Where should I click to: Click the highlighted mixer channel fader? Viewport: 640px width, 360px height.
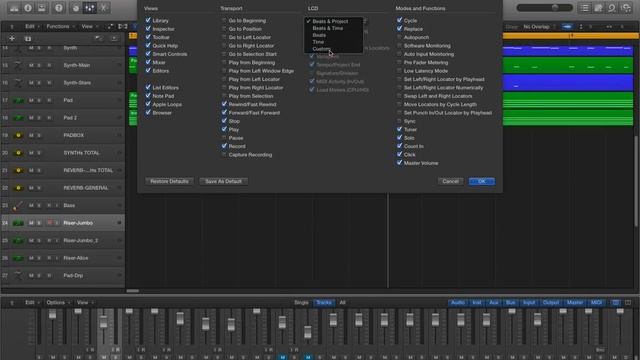(x=104, y=322)
